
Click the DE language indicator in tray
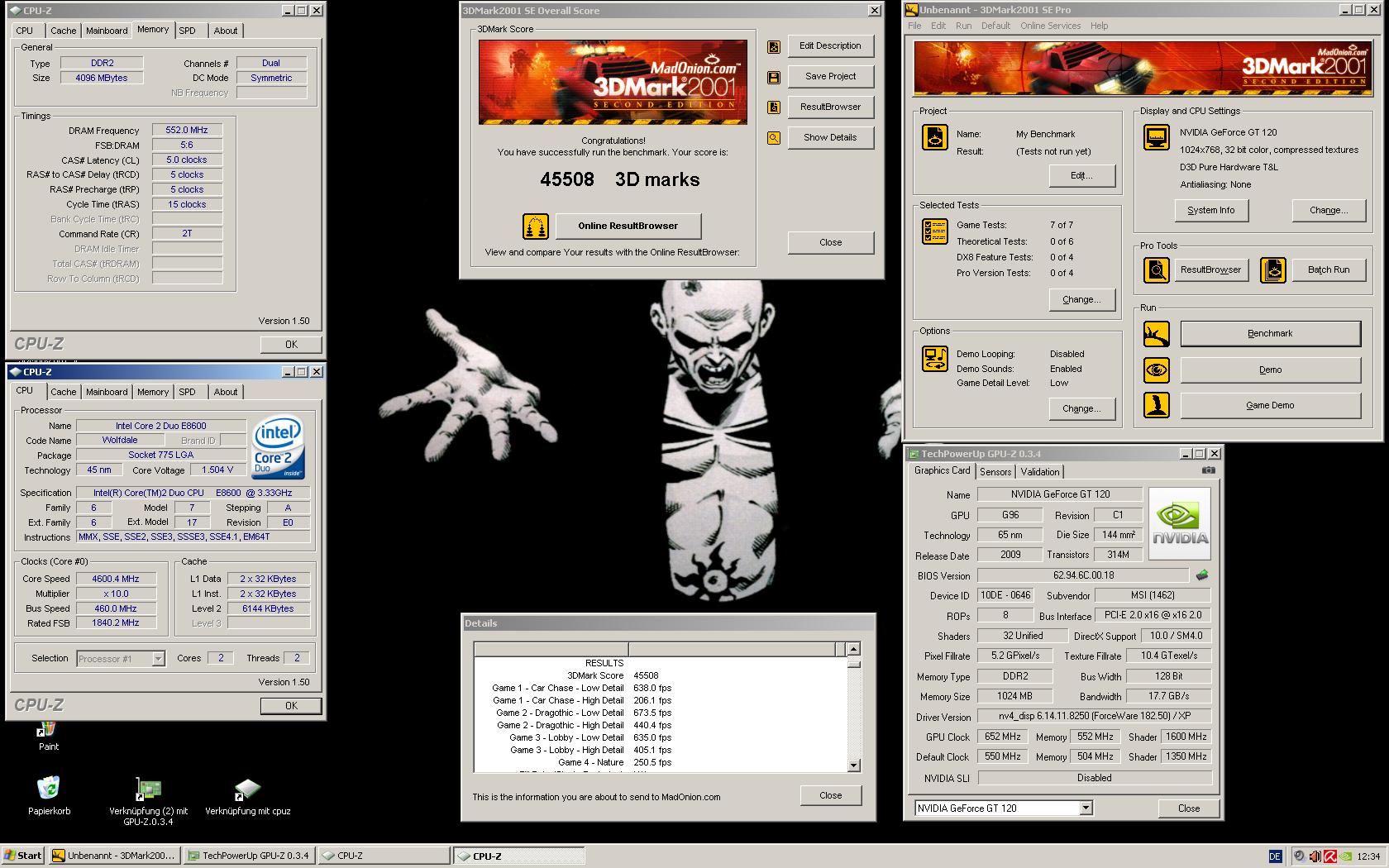tap(1275, 856)
